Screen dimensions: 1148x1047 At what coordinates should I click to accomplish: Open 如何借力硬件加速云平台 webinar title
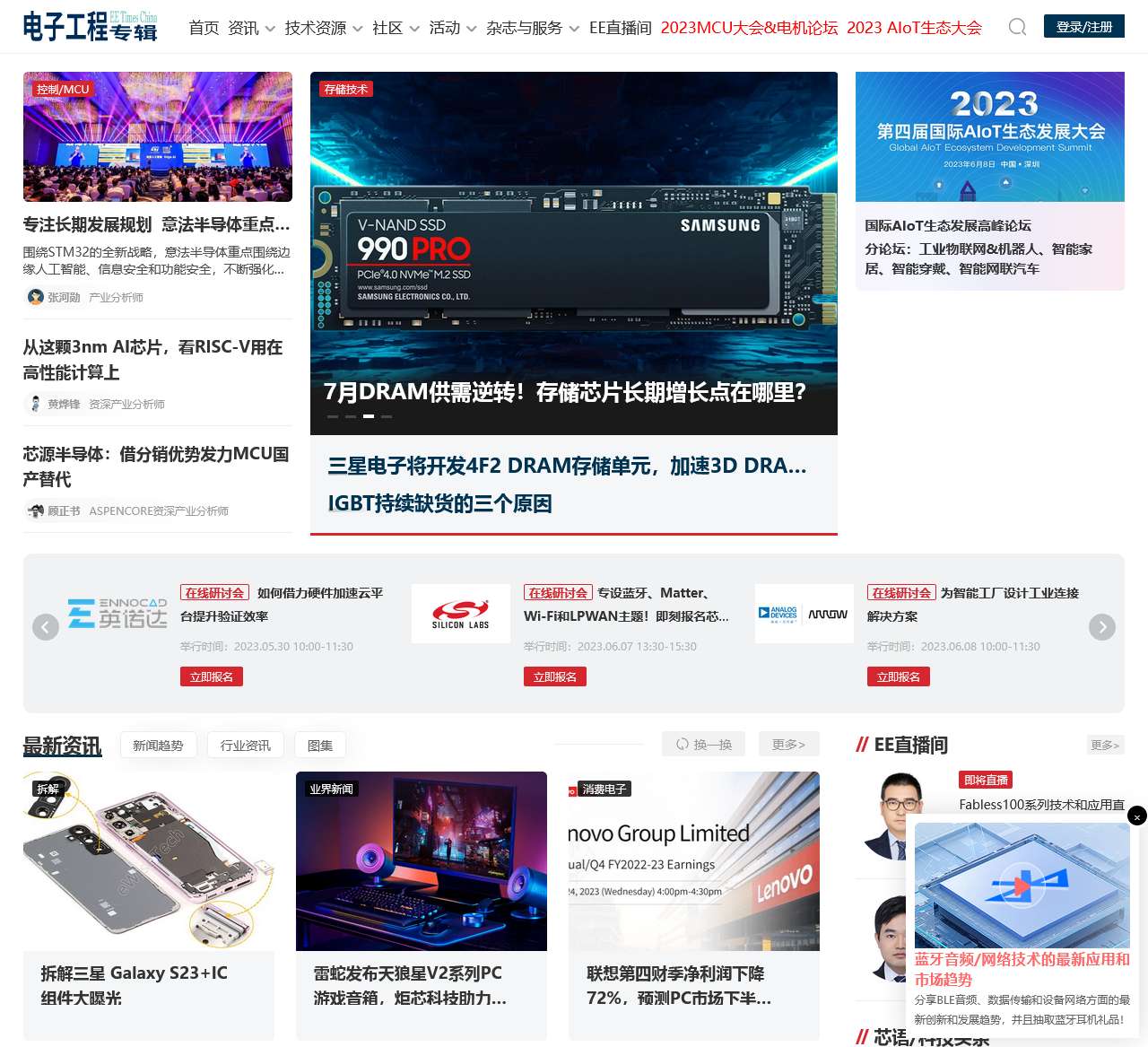click(283, 605)
